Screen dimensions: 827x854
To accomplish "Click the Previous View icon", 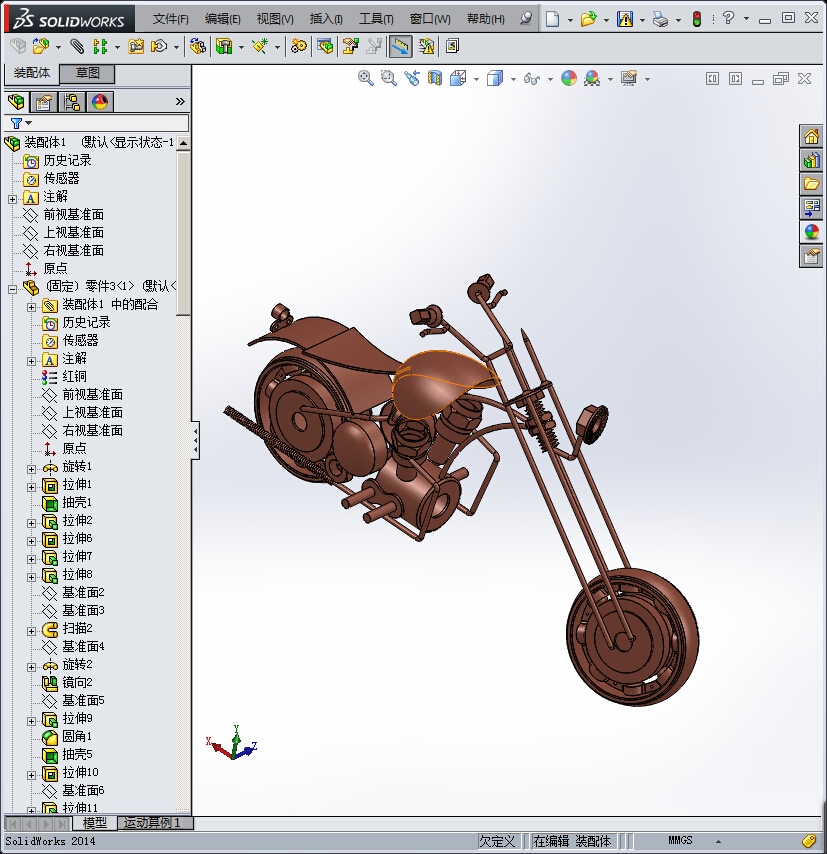I will (412, 78).
